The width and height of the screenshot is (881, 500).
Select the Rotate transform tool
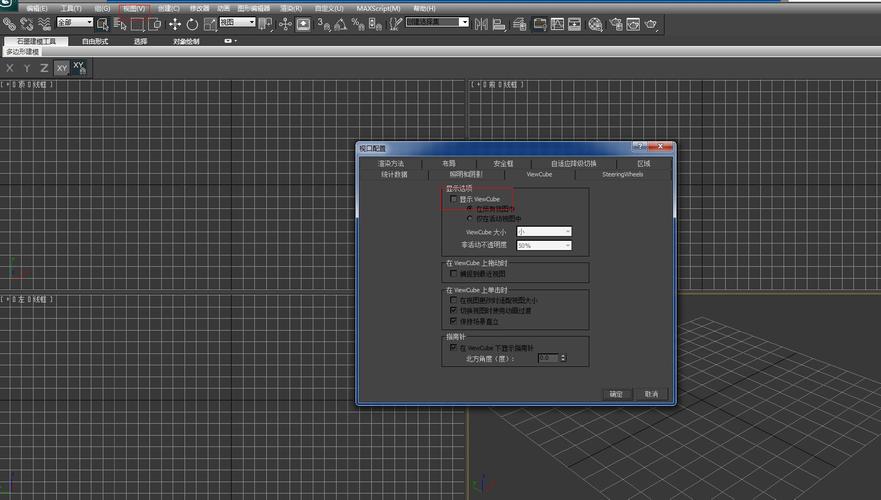coord(192,23)
